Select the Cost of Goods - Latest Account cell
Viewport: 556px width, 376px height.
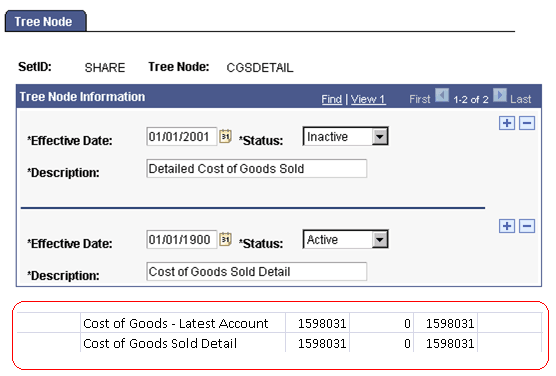183,323
